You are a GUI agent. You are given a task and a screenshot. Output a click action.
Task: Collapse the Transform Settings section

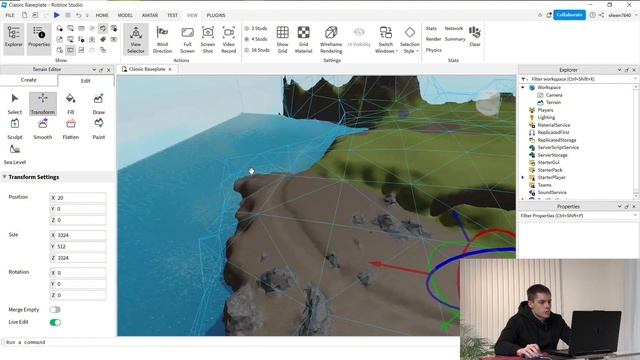4,177
